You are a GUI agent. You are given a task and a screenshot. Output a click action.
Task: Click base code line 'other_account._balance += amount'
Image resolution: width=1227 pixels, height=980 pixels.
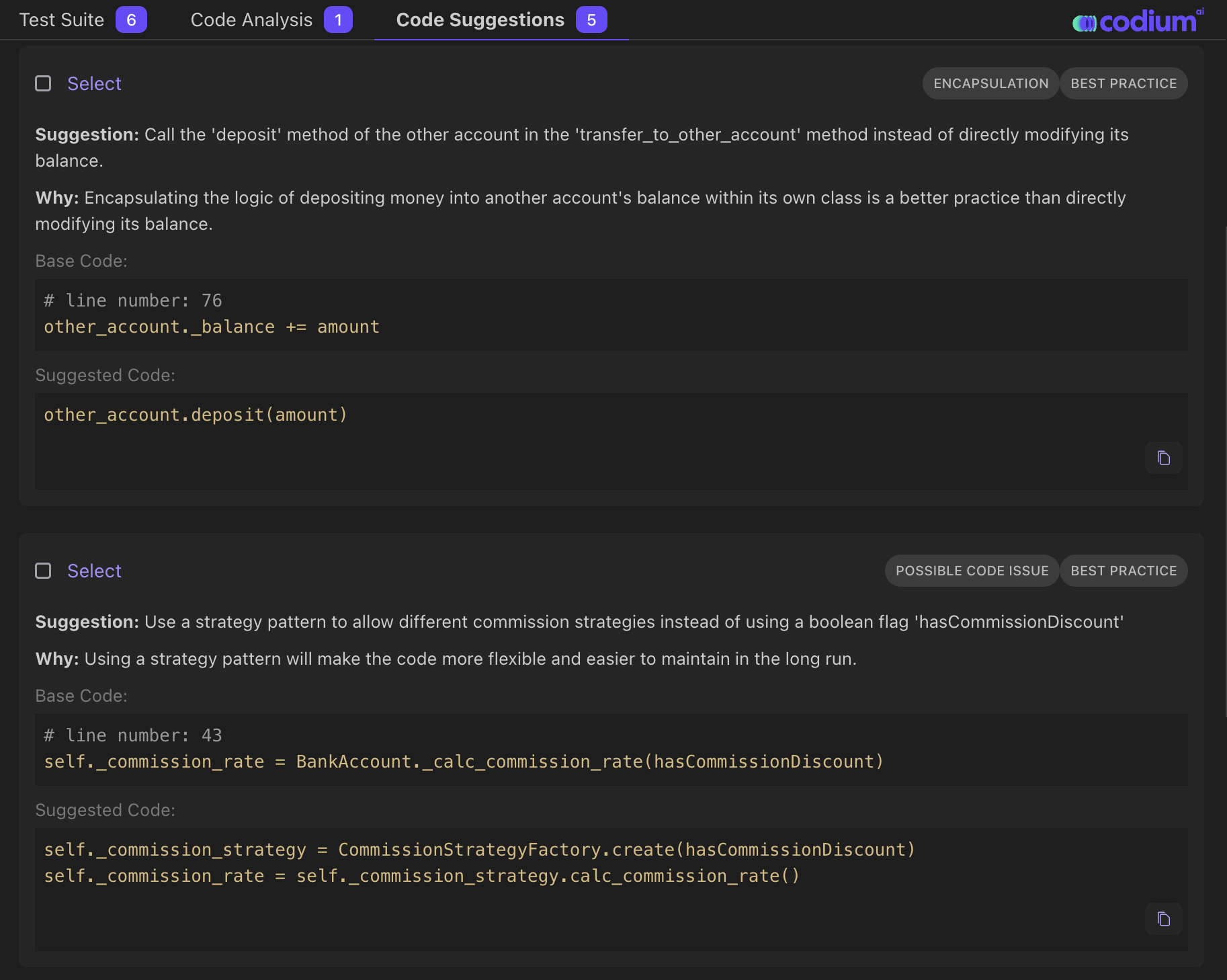tap(212, 327)
